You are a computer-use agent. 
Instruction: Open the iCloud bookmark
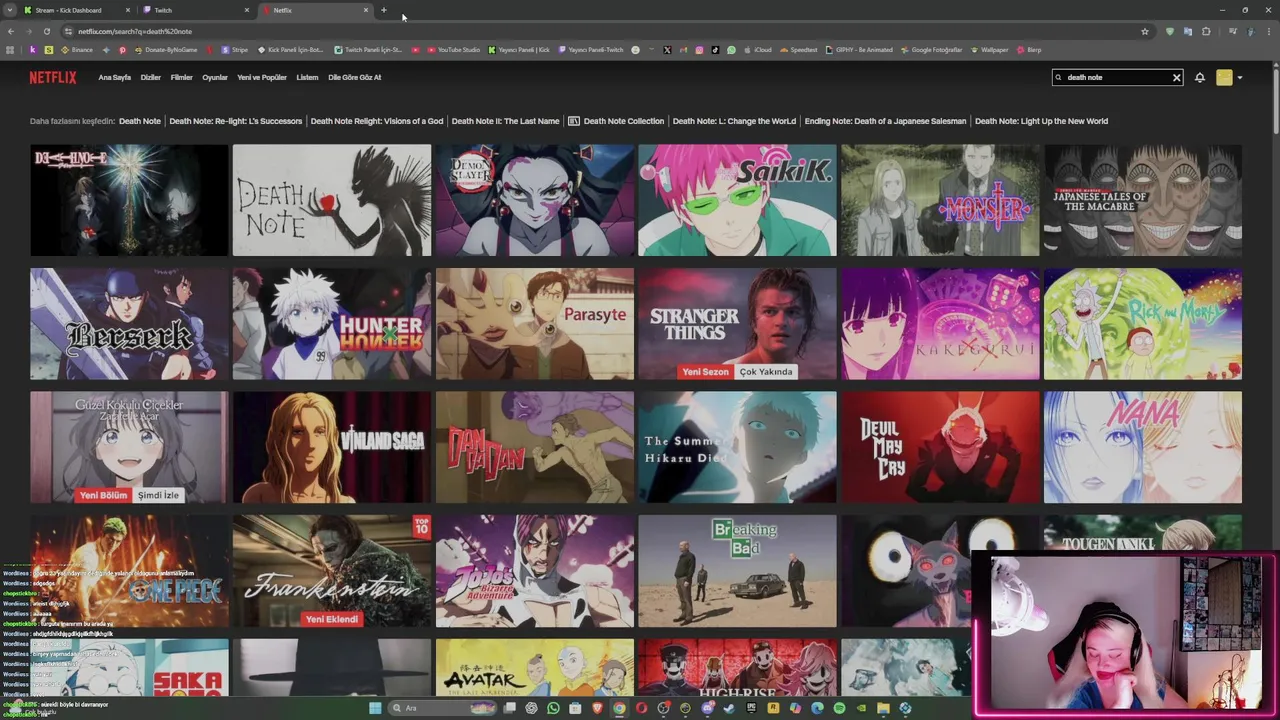[757, 50]
